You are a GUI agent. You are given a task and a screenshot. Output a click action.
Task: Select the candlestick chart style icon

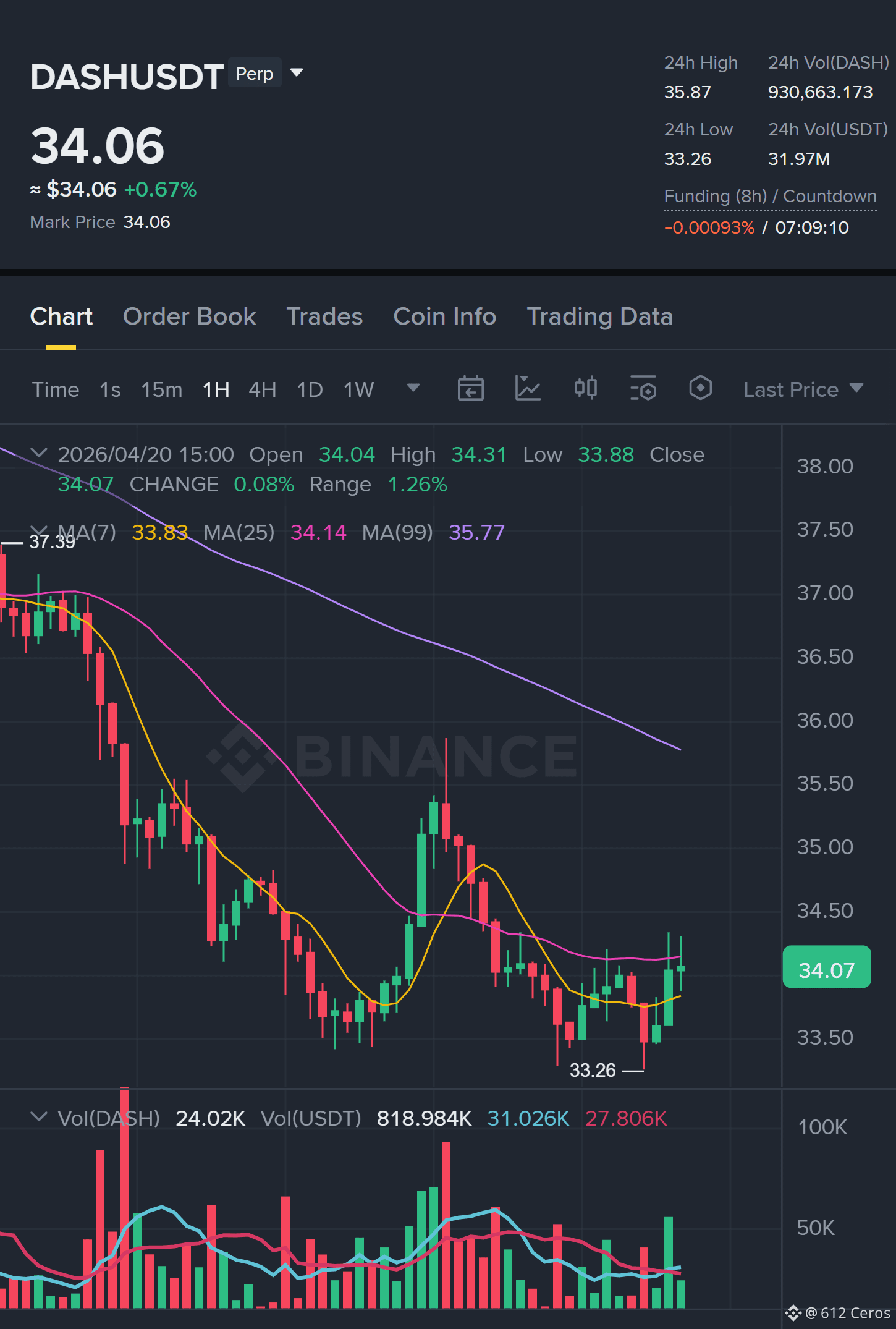coord(585,388)
